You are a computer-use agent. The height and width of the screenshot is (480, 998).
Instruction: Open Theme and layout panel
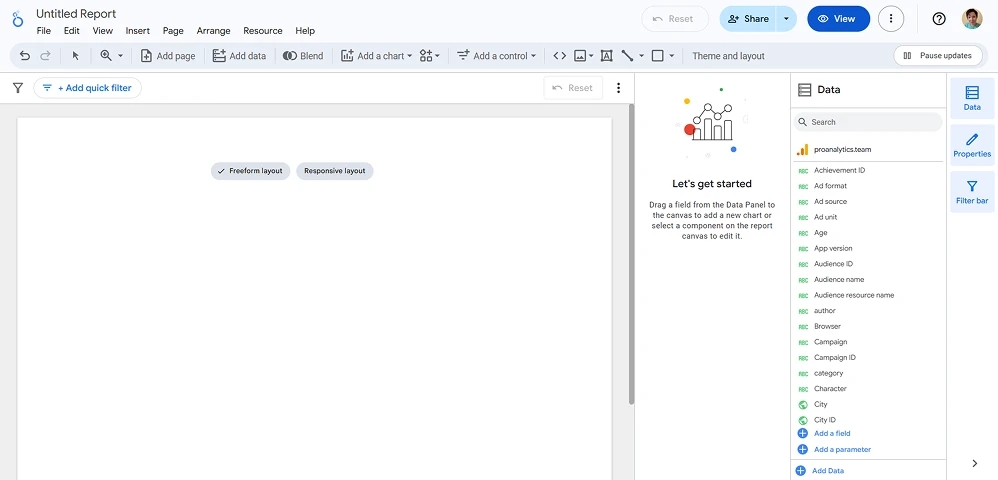click(728, 56)
